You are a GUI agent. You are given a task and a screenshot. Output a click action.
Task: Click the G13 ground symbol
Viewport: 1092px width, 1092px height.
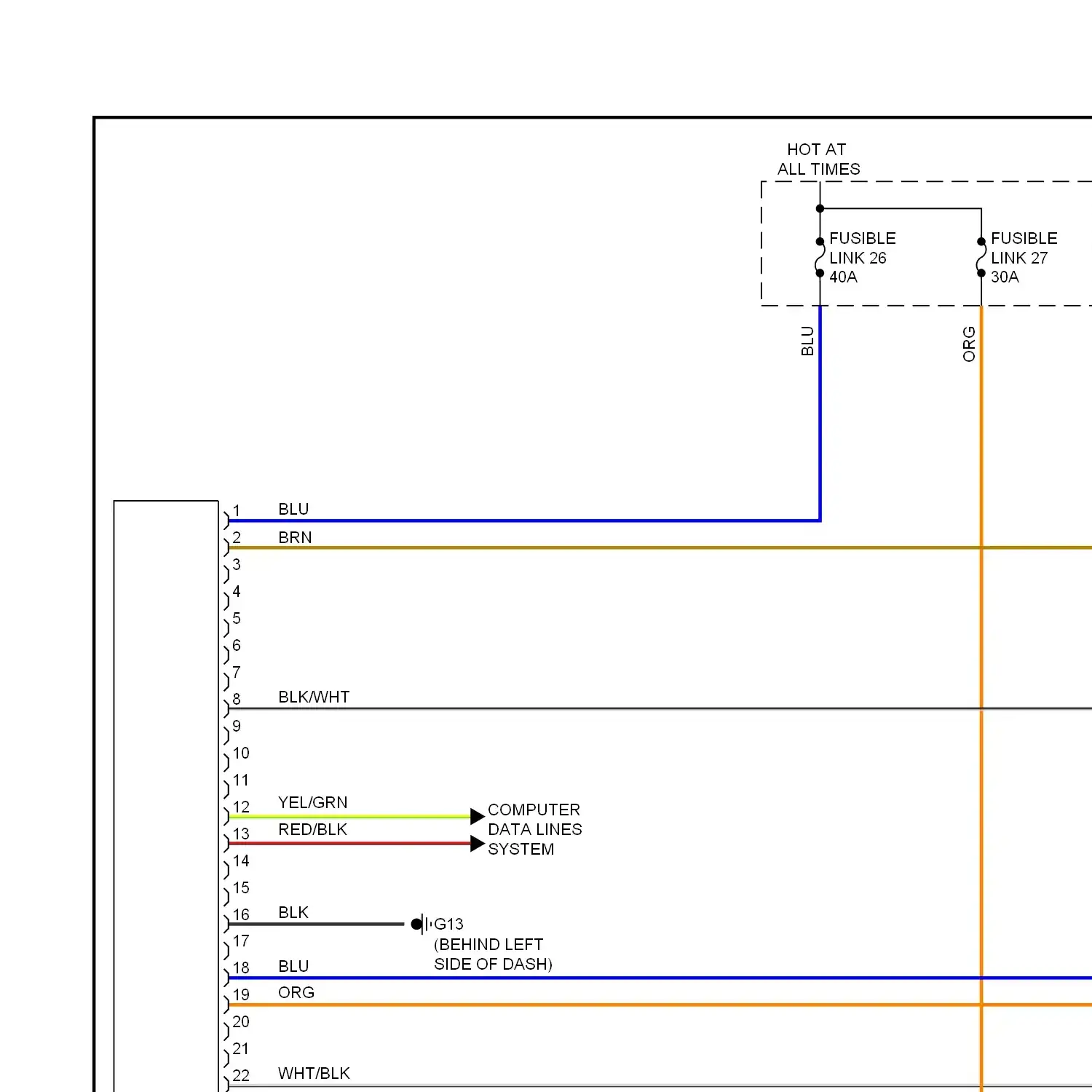pos(422,924)
